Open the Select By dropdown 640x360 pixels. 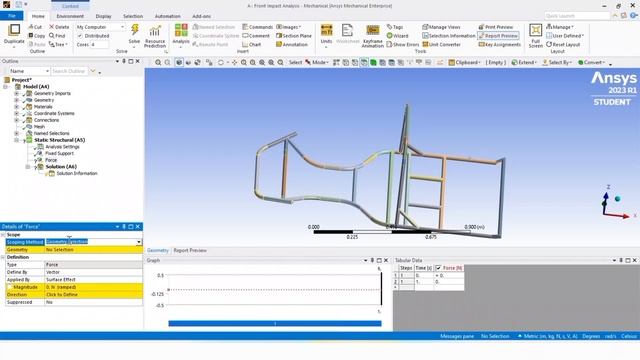(557, 62)
